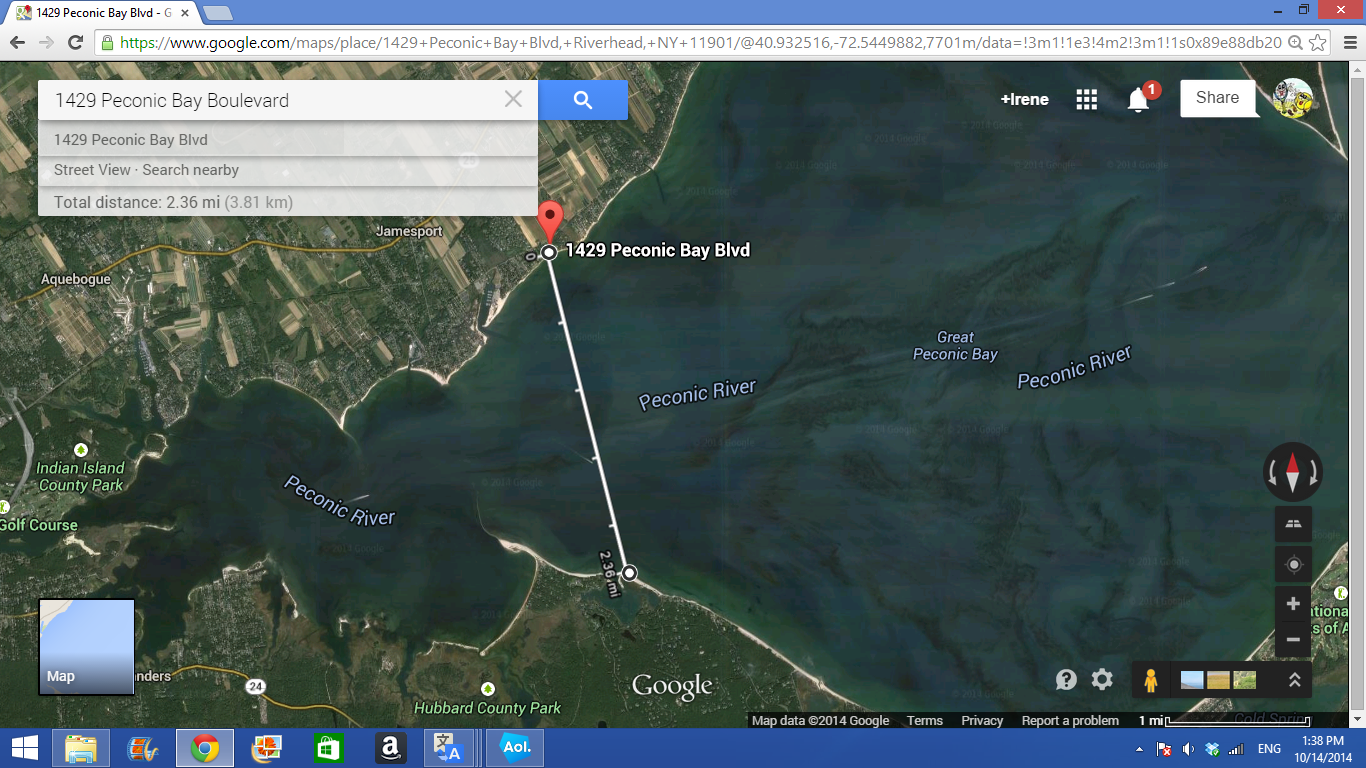
Task: Show my location on the map
Action: pos(1293,565)
